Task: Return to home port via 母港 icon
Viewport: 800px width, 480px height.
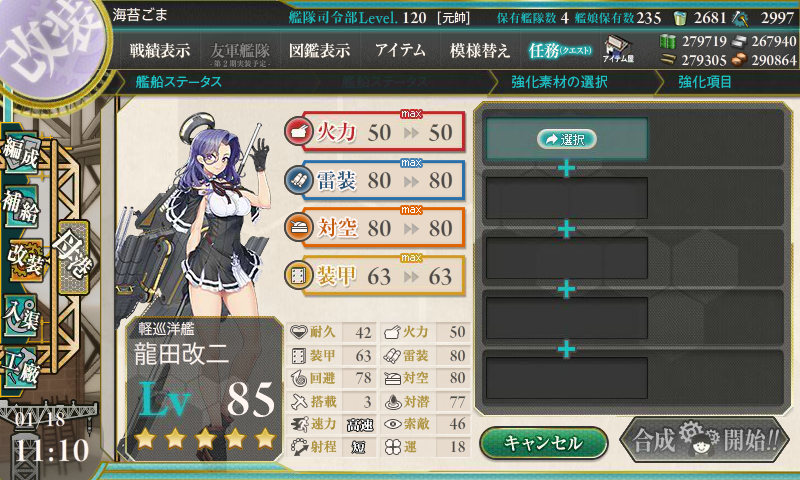Action: coord(74,257)
